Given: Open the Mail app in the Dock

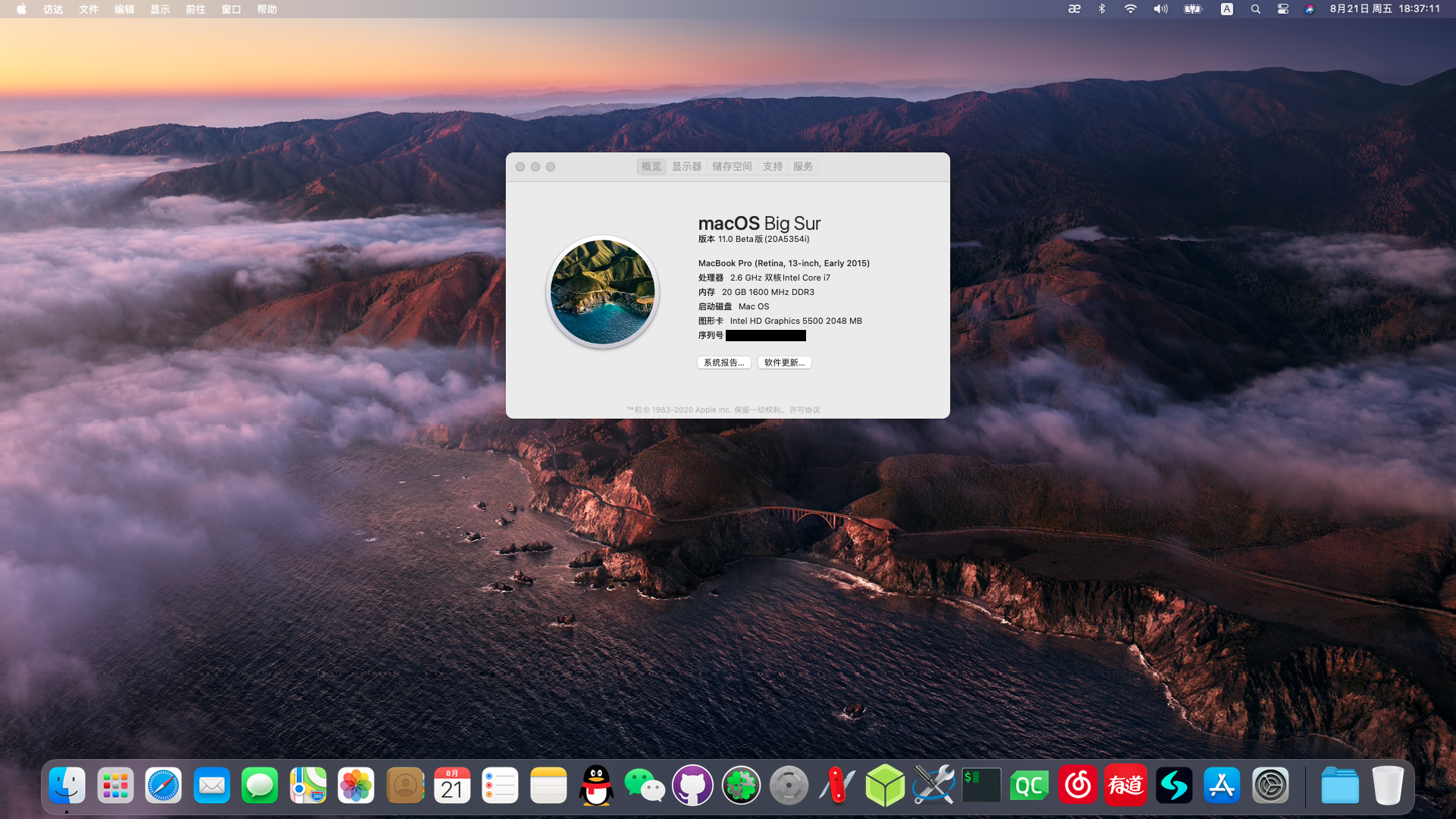Looking at the screenshot, I should click(x=212, y=786).
